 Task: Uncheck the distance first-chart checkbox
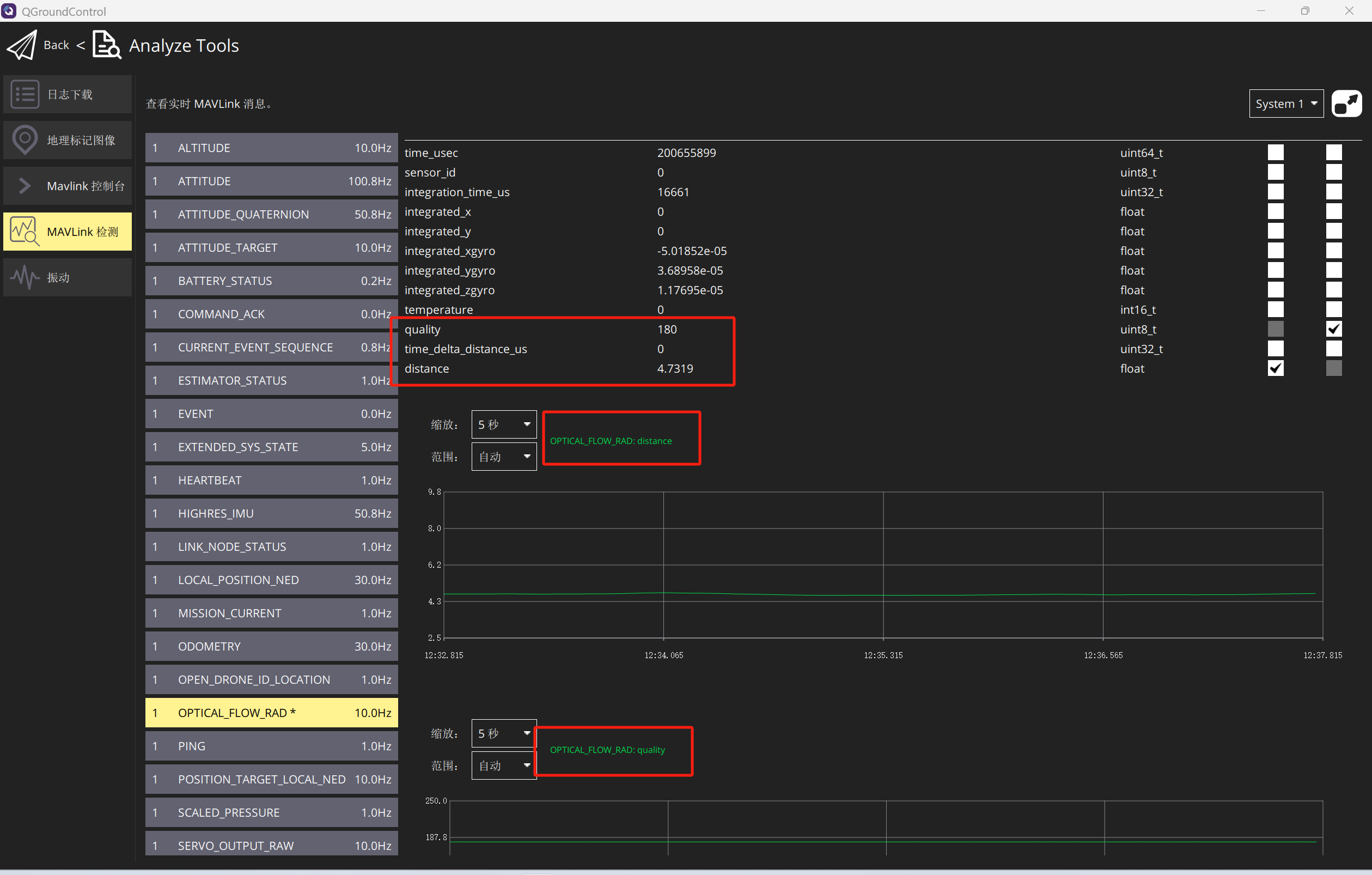point(1275,368)
